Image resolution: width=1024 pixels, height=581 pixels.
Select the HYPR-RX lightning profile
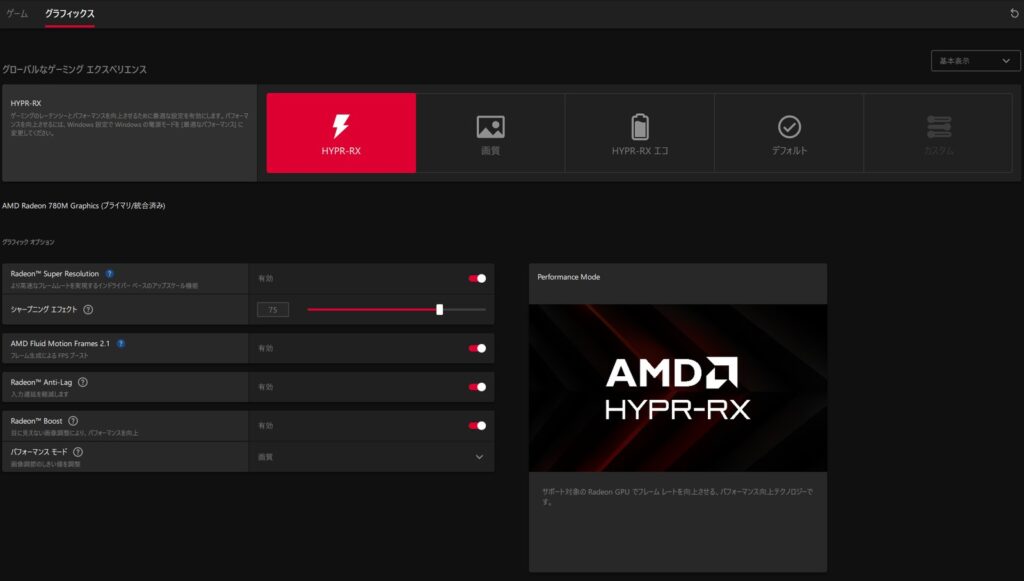pyautogui.click(x=341, y=133)
